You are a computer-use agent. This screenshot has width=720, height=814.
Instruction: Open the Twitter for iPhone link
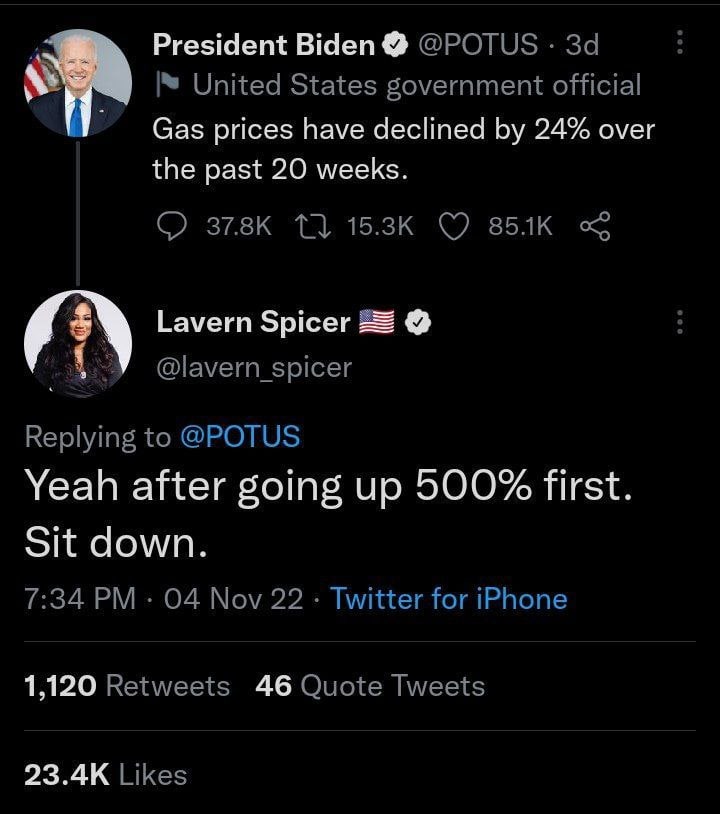point(448,599)
